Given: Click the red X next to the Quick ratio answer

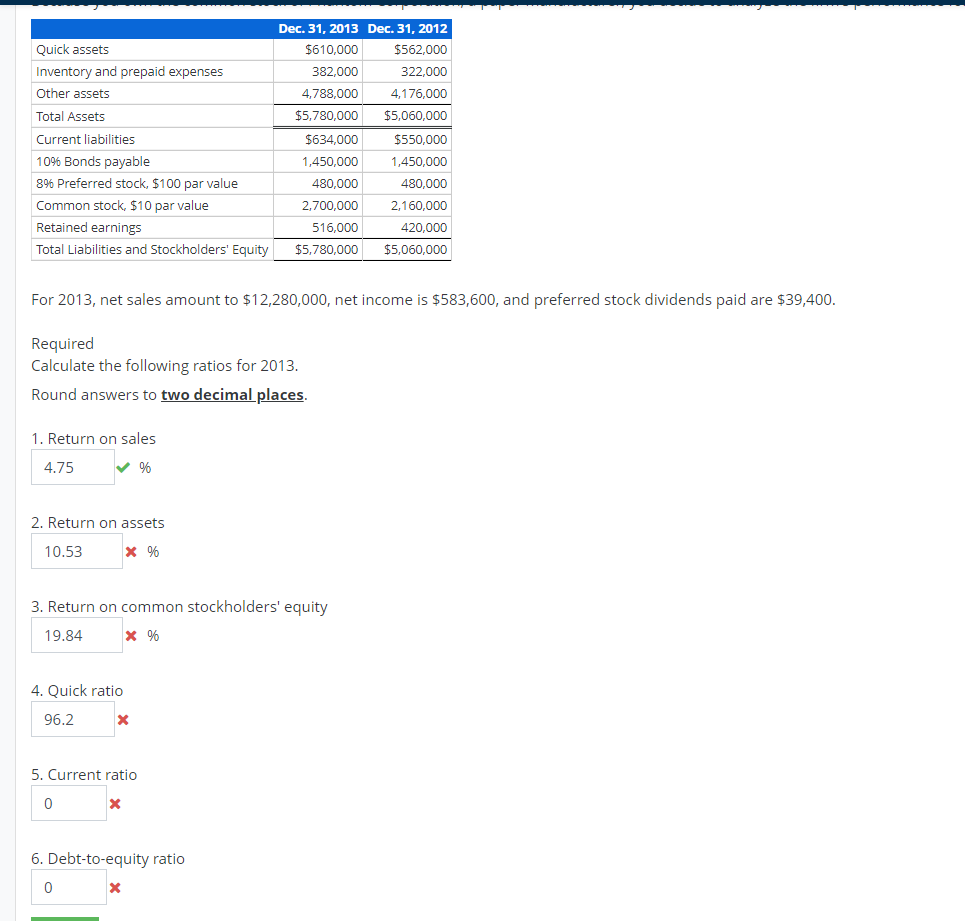Looking at the screenshot, I should 124,719.
